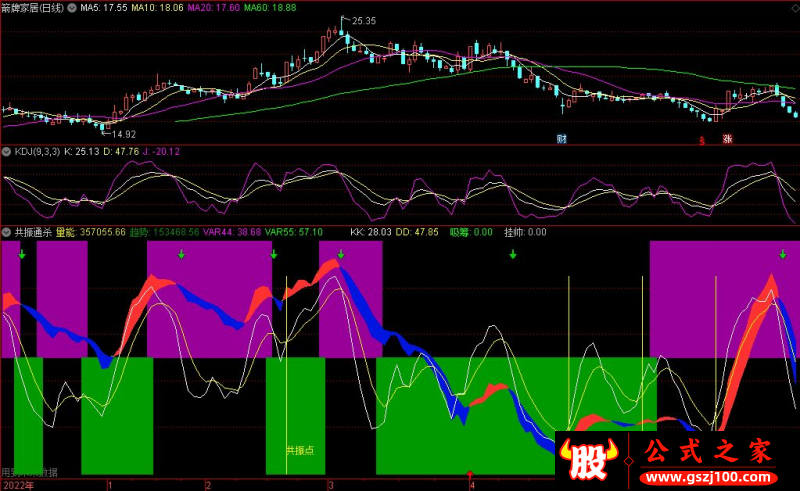Click the red $ marker icon

click(x=702, y=140)
